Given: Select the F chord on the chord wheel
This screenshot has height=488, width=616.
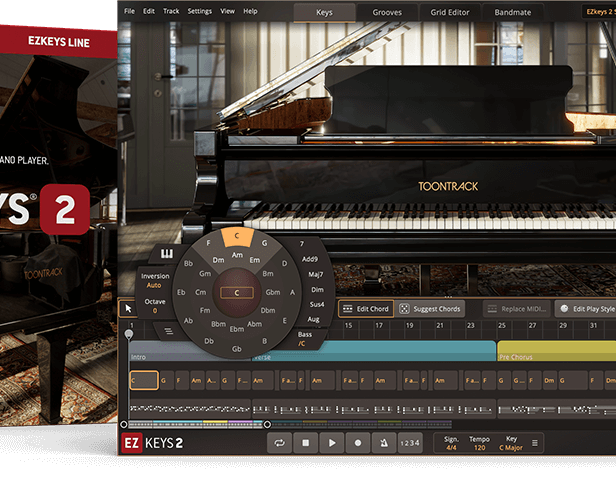Looking at the screenshot, I should [208, 243].
